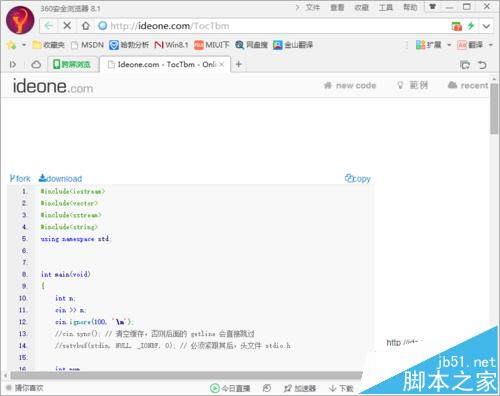Click code line 'using namespace std;'
The width and height of the screenshot is (500, 396).
point(76,239)
